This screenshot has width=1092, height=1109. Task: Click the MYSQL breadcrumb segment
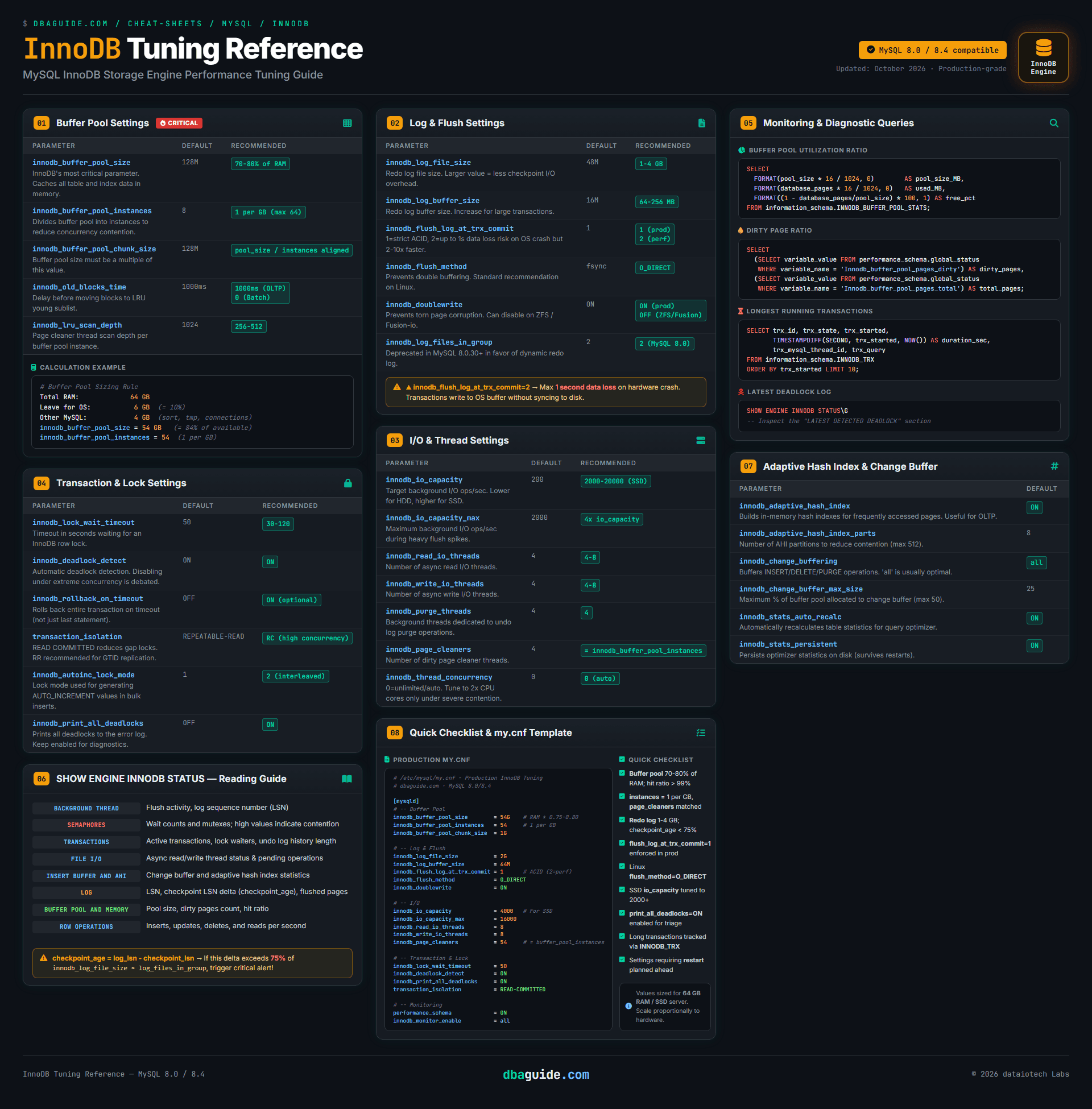(237, 23)
